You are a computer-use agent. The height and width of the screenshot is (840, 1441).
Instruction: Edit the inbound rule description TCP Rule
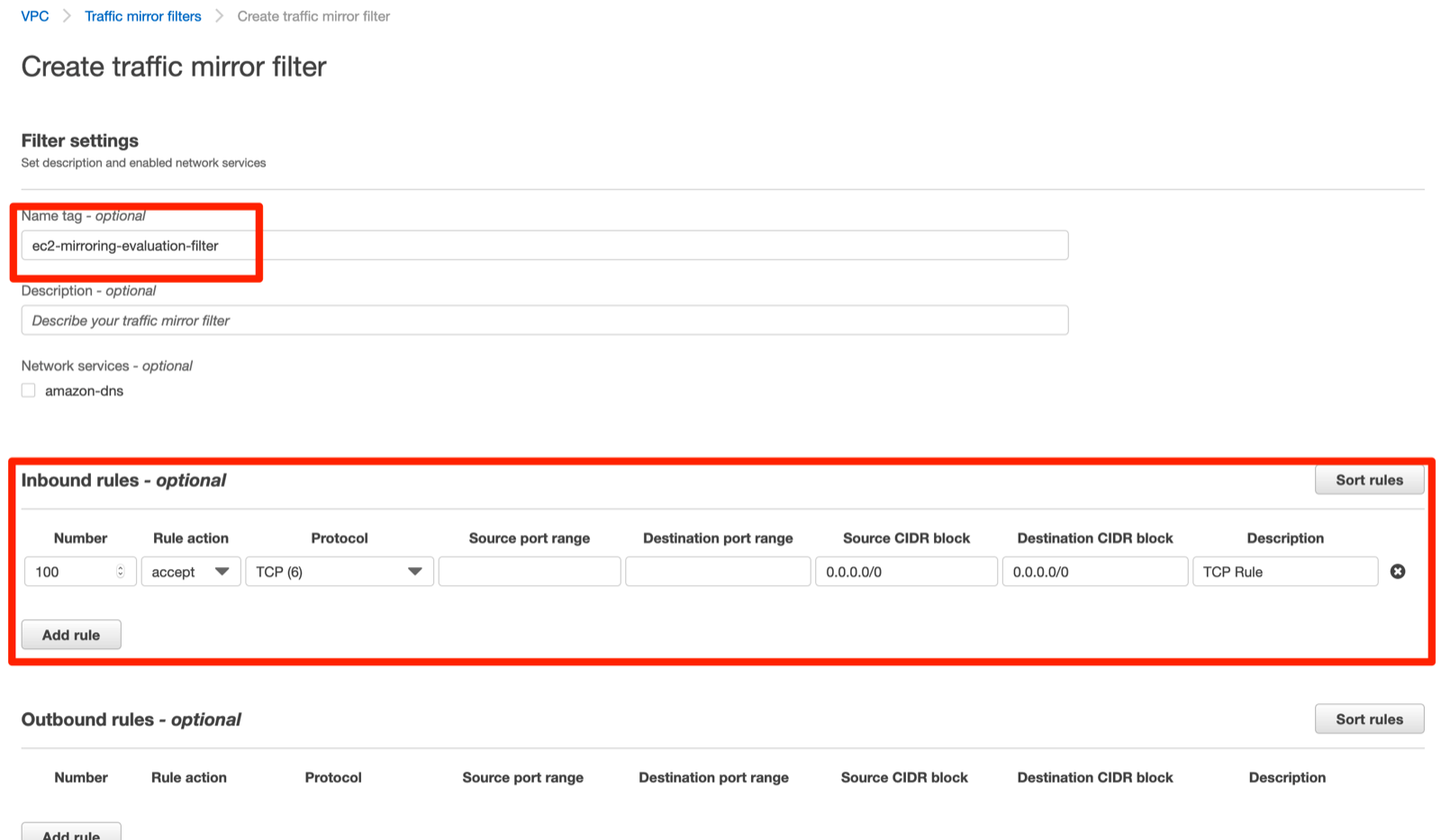point(1284,571)
